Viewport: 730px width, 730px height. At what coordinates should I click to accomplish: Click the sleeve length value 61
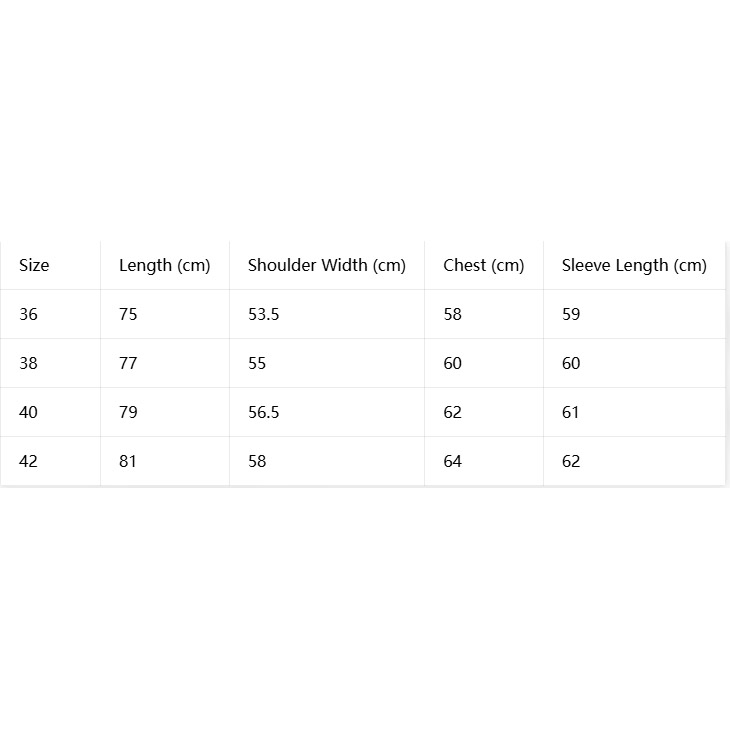pos(570,412)
